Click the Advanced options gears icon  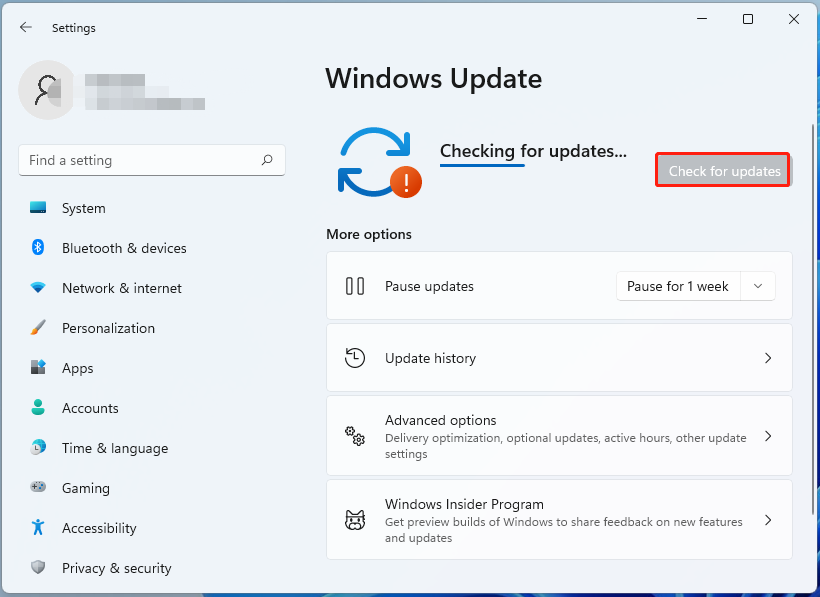355,435
